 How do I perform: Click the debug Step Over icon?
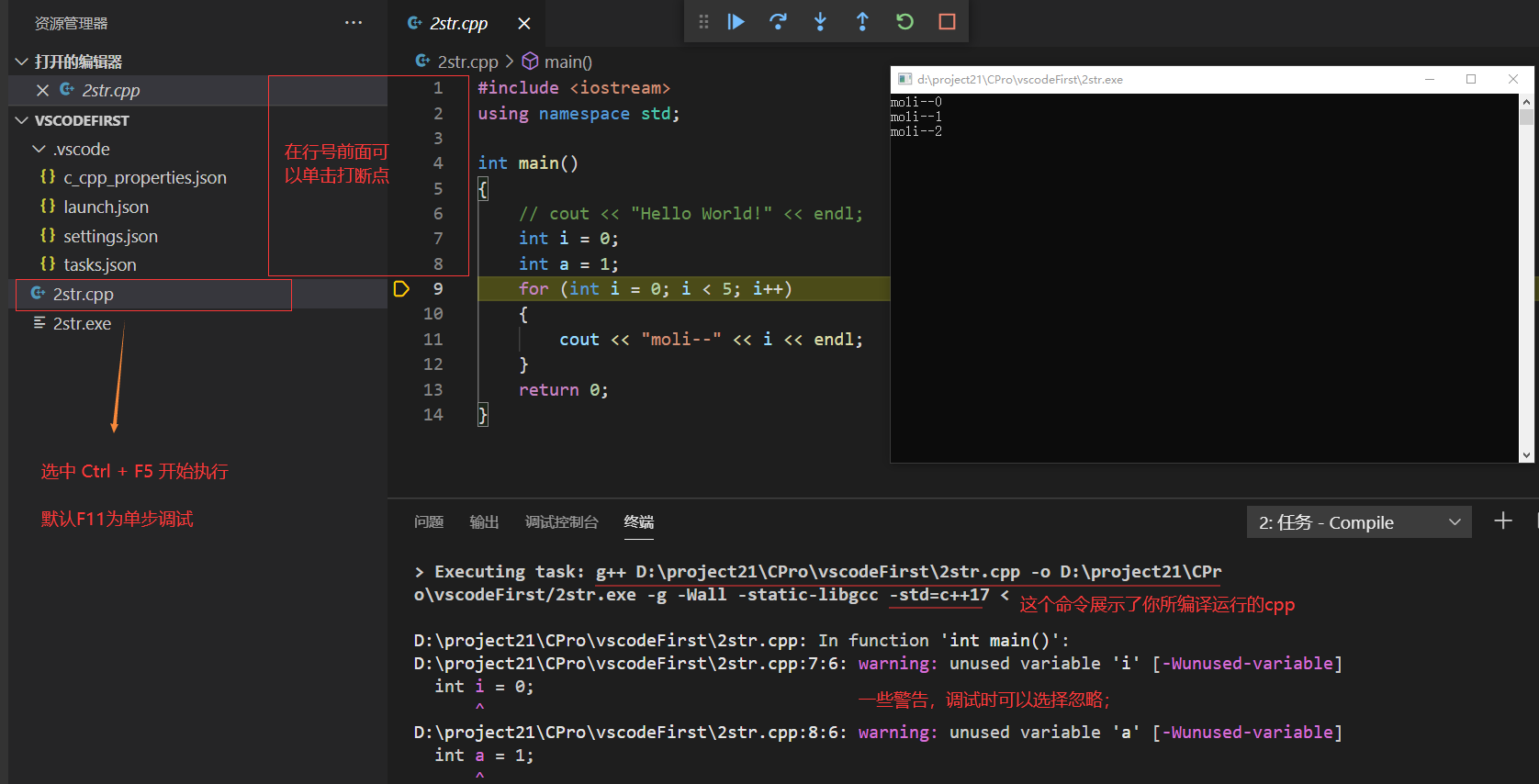coord(778,22)
